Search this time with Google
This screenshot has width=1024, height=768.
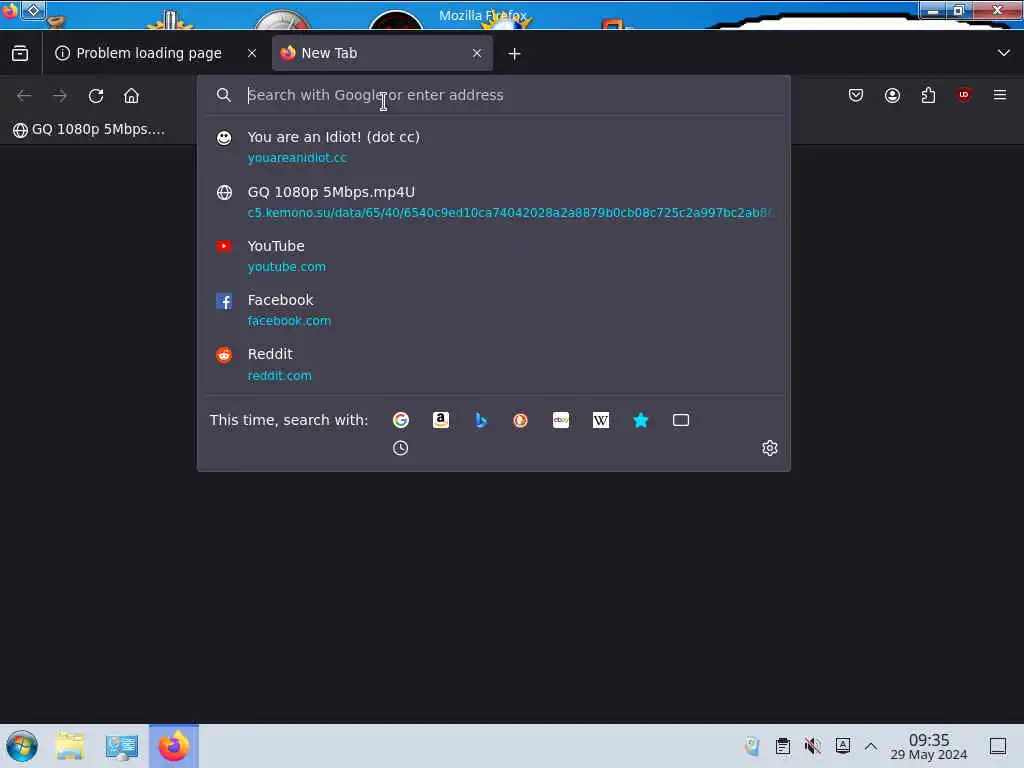click(401, 420)
